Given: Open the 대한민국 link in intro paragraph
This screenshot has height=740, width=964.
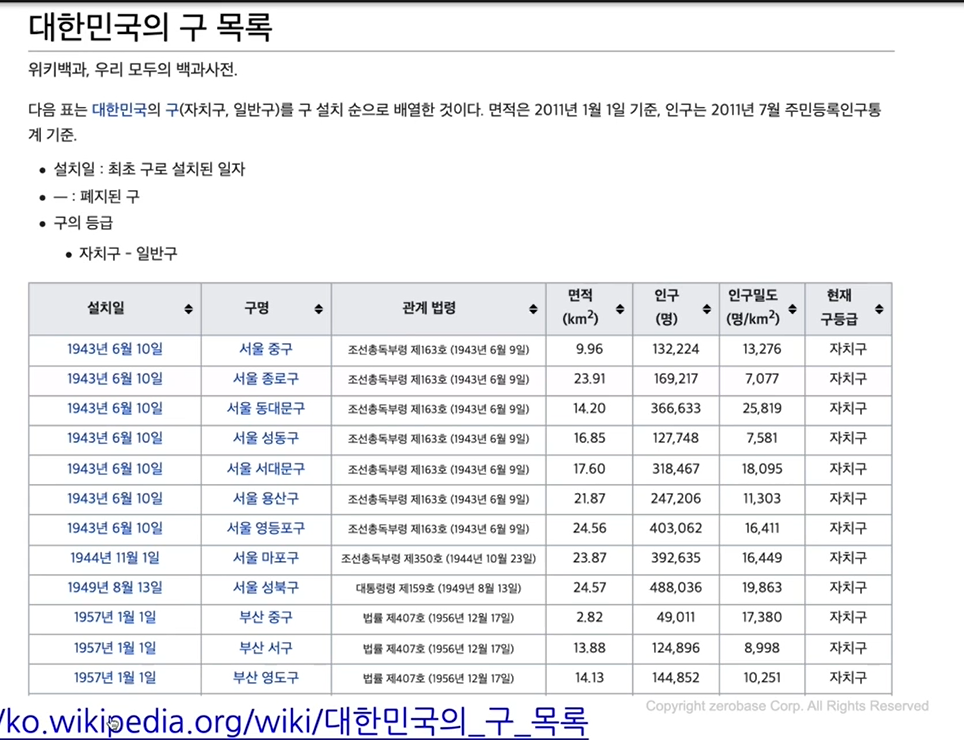Looking at the screenshot, I should 119,110.
